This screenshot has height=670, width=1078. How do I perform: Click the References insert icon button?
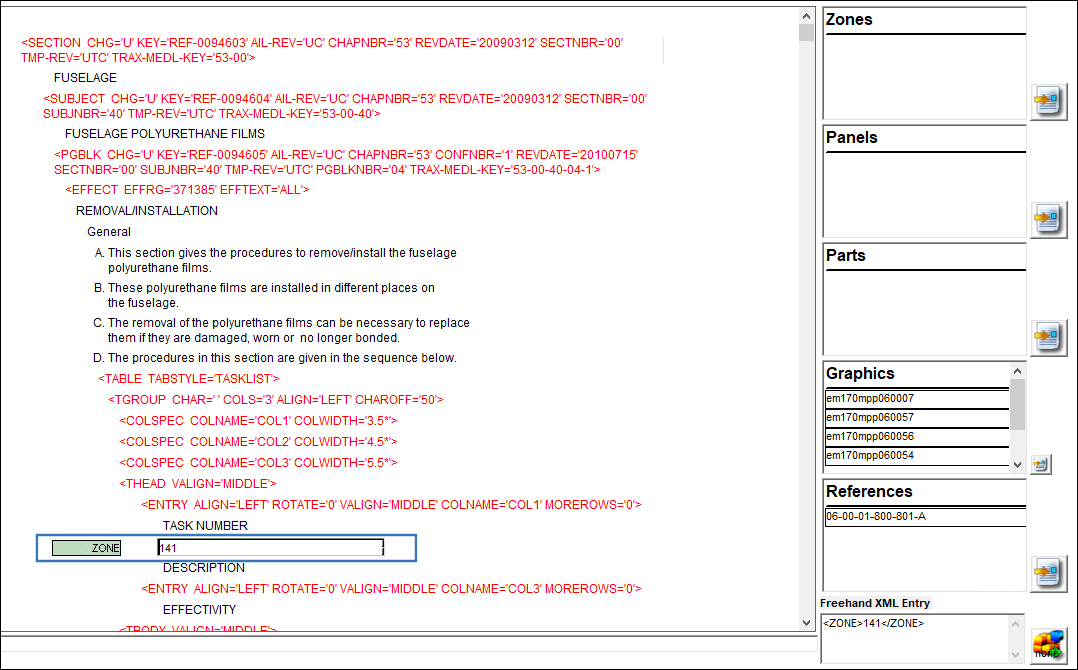[x=1048, y=574]
